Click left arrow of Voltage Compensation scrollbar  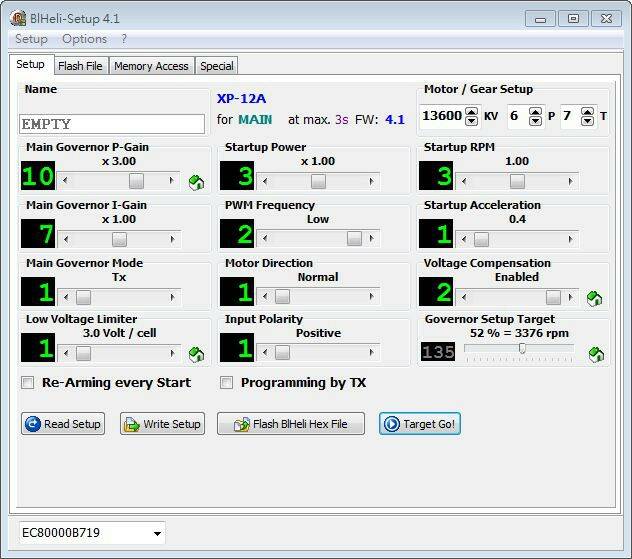[464, 297]
